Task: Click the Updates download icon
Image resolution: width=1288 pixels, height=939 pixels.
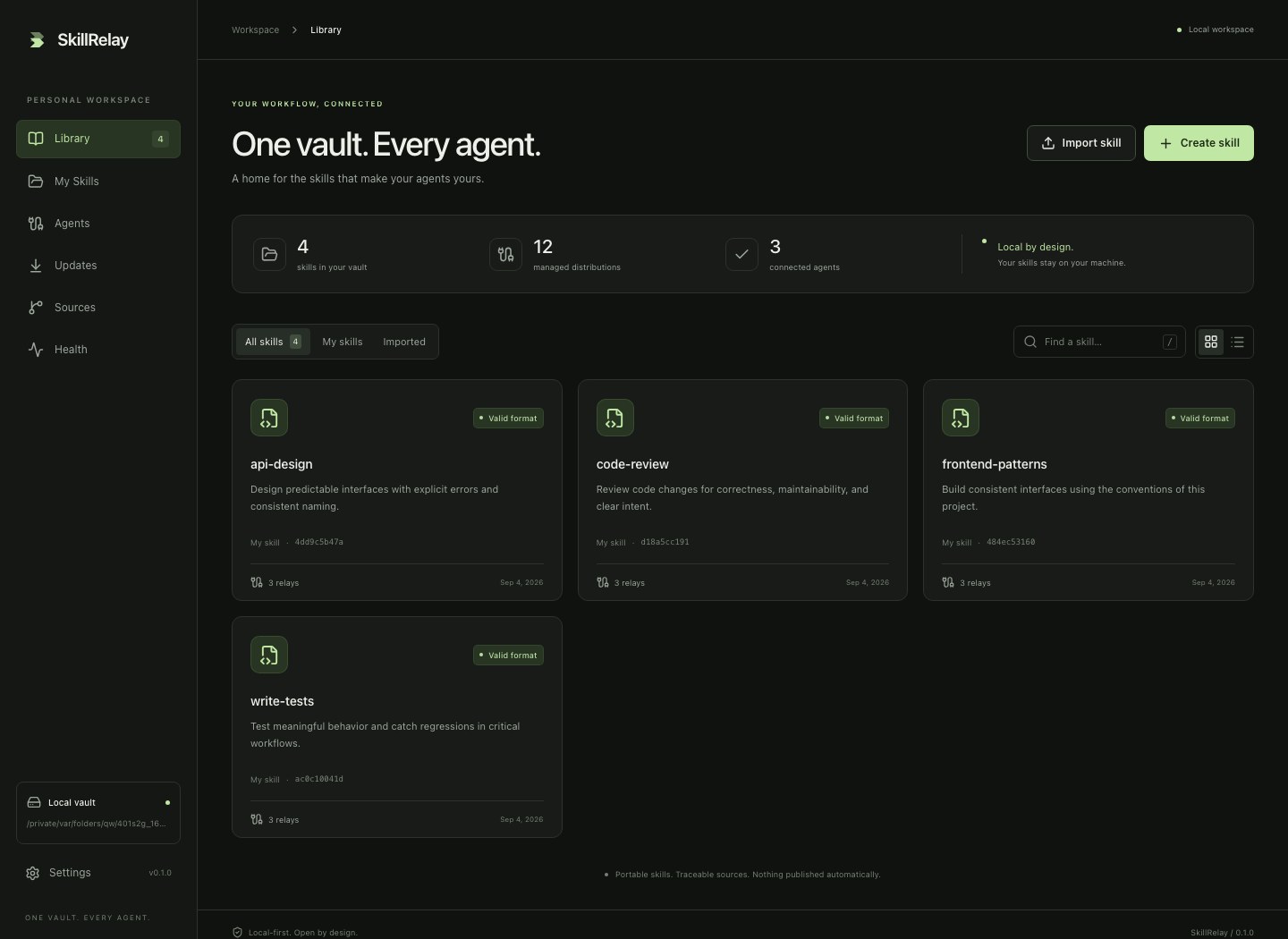Action: click(x=36, y=266)
